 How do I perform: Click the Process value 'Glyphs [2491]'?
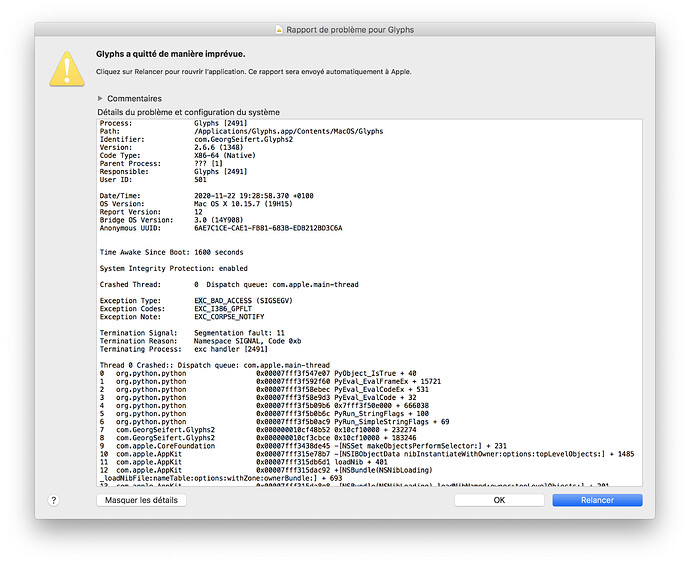(220, 123)
